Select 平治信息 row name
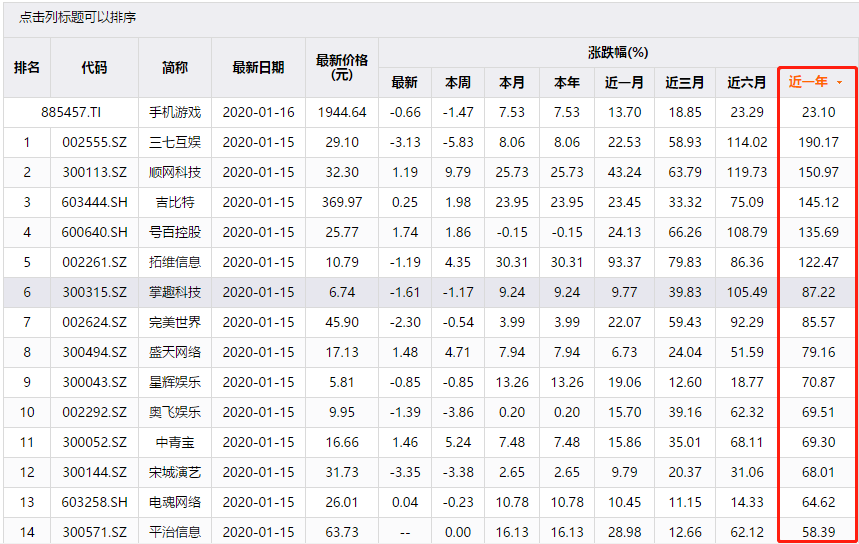Image resolution: width=859 pixels, height=544 pixels. click(x=175, y=532)
